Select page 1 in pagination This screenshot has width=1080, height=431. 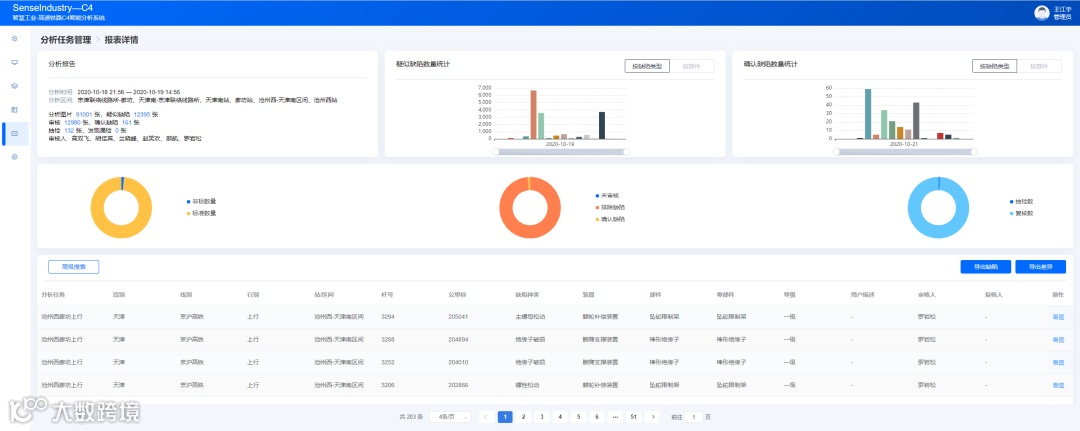[x=505, y=417]
